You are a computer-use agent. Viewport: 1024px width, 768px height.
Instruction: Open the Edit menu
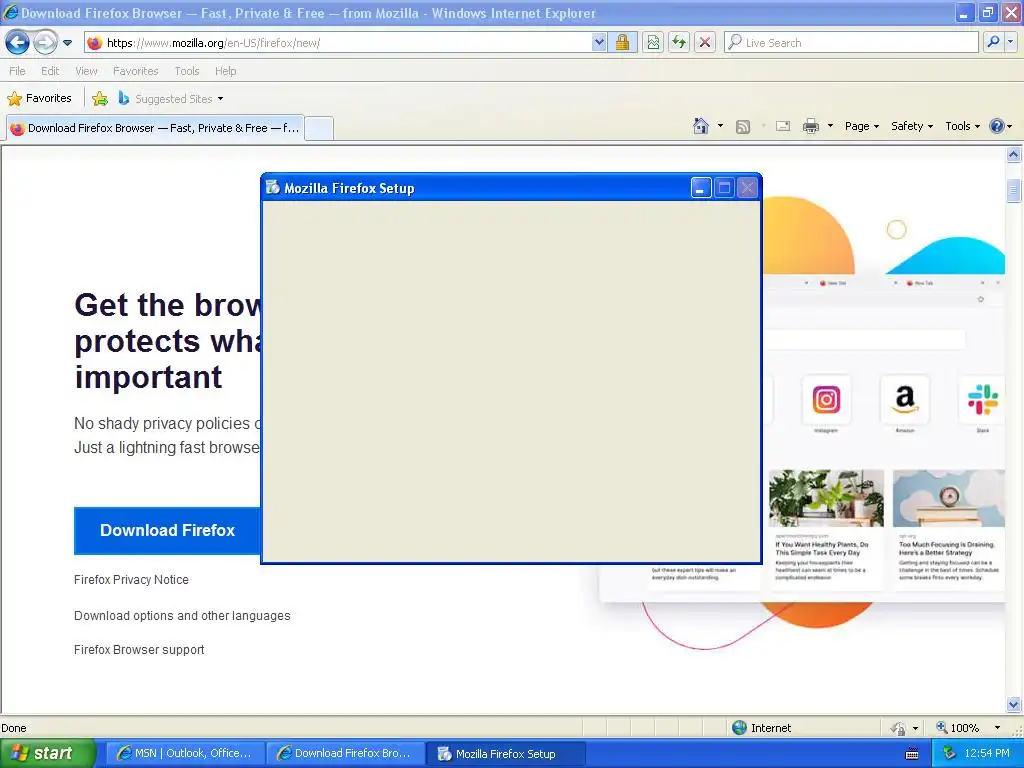click(50, 71)
